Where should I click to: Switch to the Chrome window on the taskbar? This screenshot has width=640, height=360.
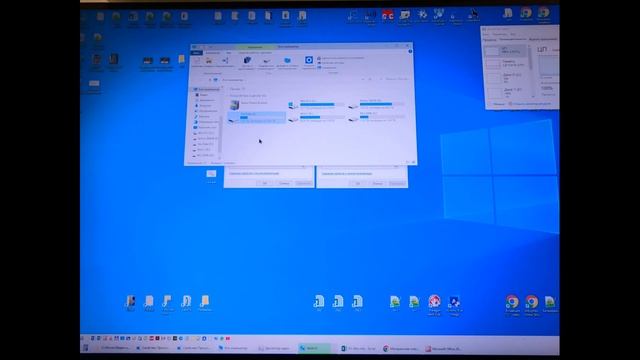[401, 349]
